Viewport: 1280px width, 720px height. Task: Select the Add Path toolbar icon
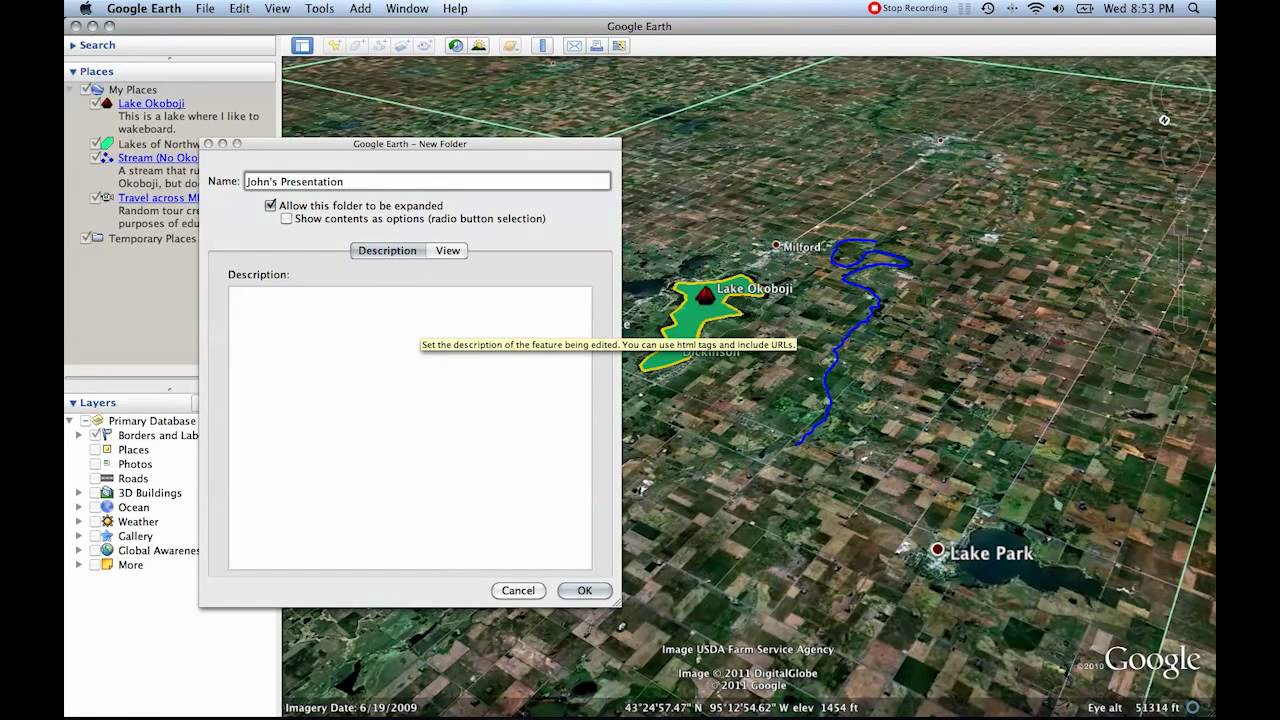click(379, 45)
